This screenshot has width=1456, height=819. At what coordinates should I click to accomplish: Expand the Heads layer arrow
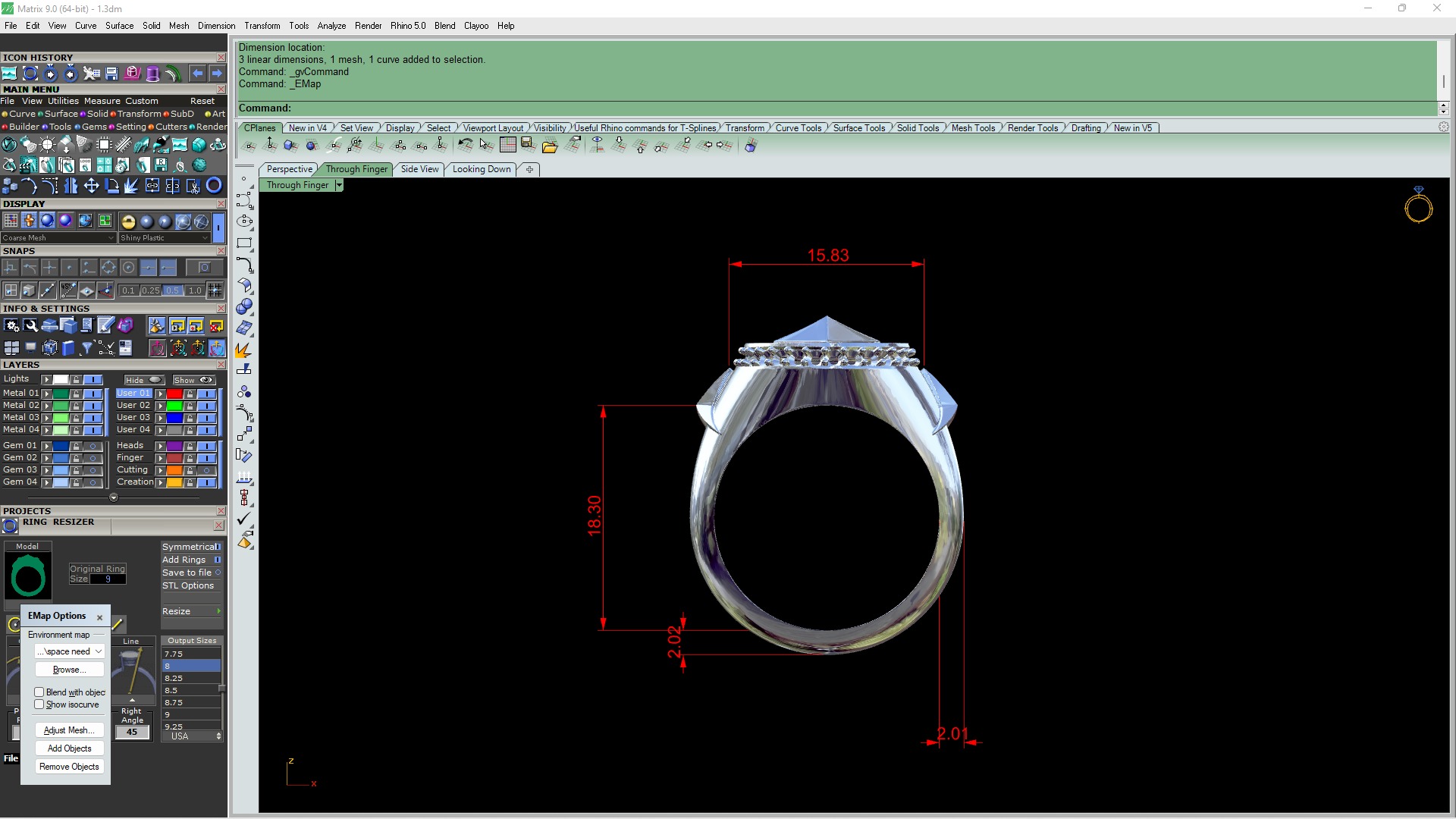click(x=160, y=446)
